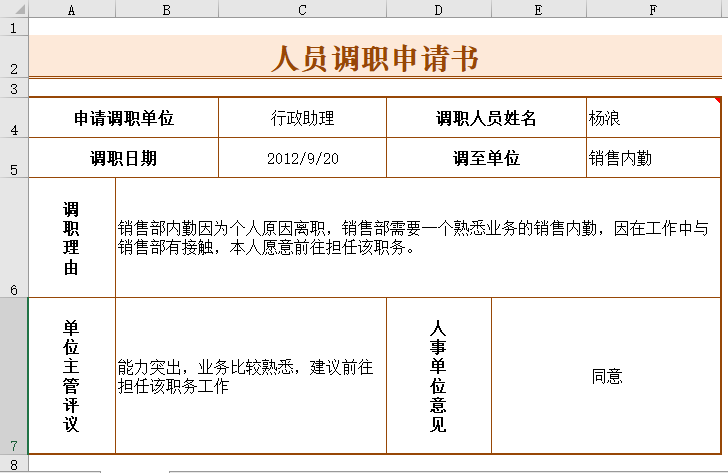Select column D header
This screenshot has height=473, width=728.
(x=438, y=9)
